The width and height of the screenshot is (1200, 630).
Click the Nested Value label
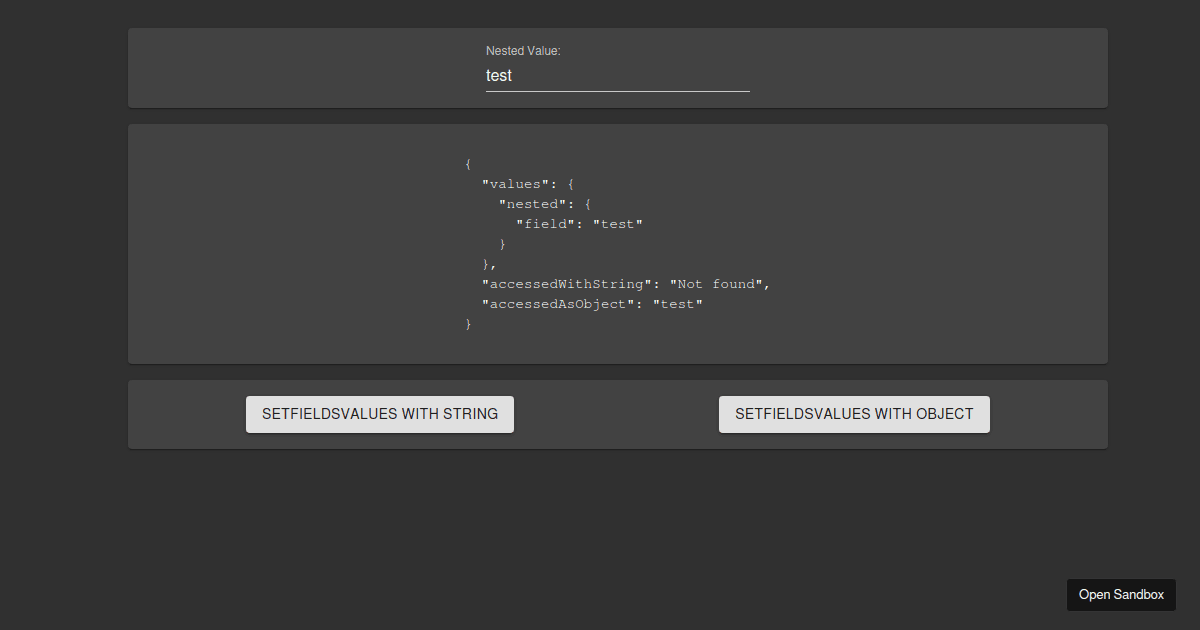coord(523,50)
